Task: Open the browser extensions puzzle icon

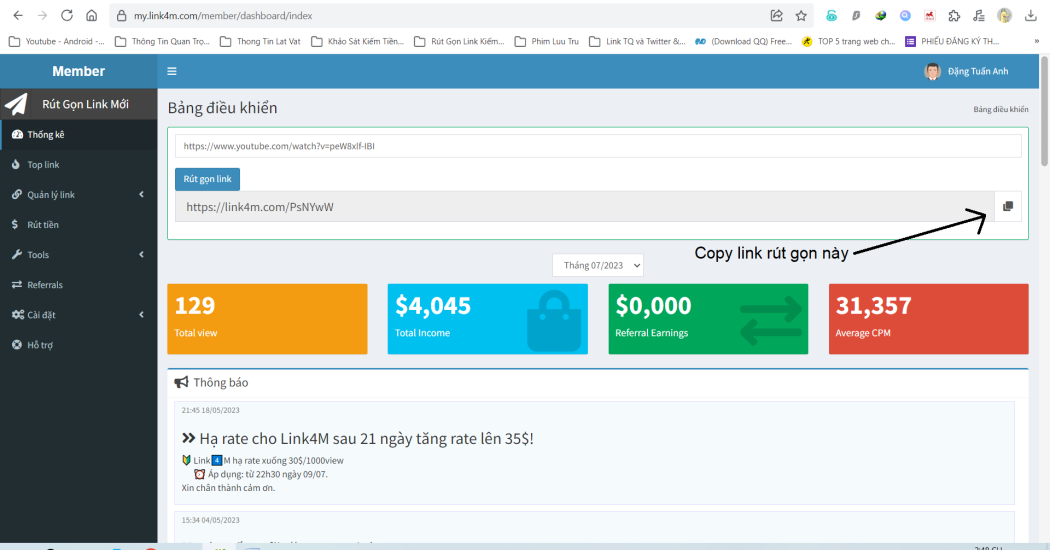Action: coord(954,15)
